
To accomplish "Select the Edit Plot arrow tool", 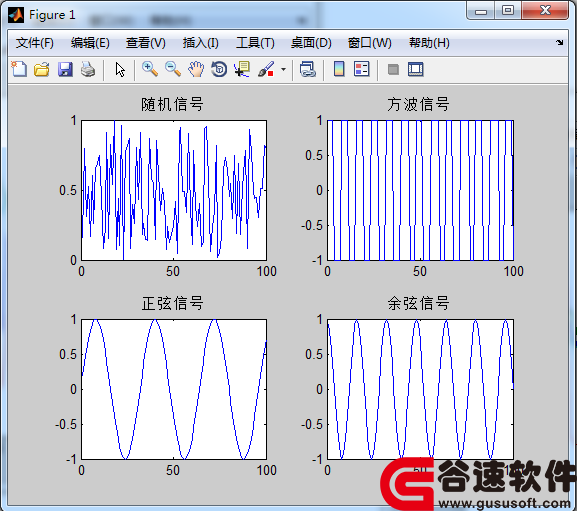I will pos(120,69).
